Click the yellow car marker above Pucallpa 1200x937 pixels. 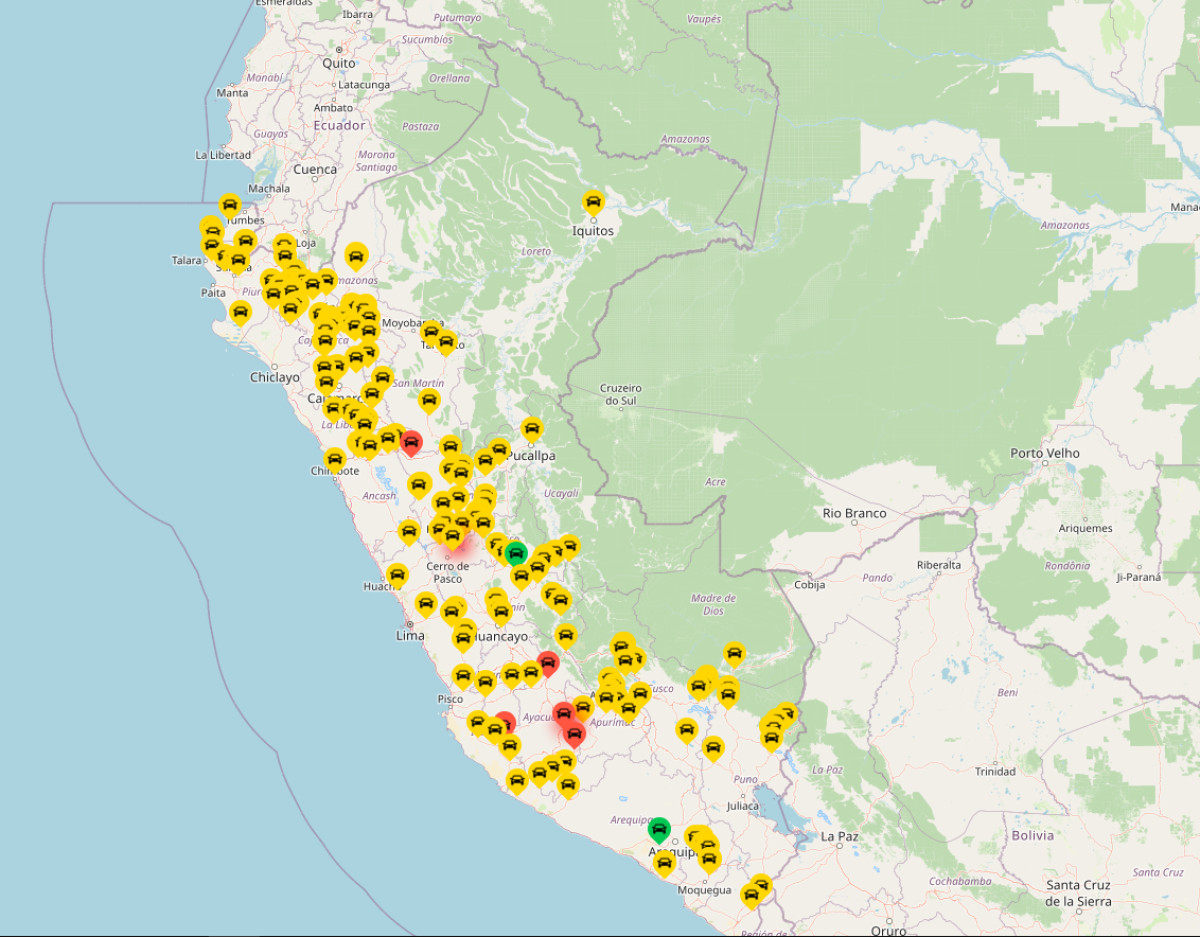click(532, 430)
